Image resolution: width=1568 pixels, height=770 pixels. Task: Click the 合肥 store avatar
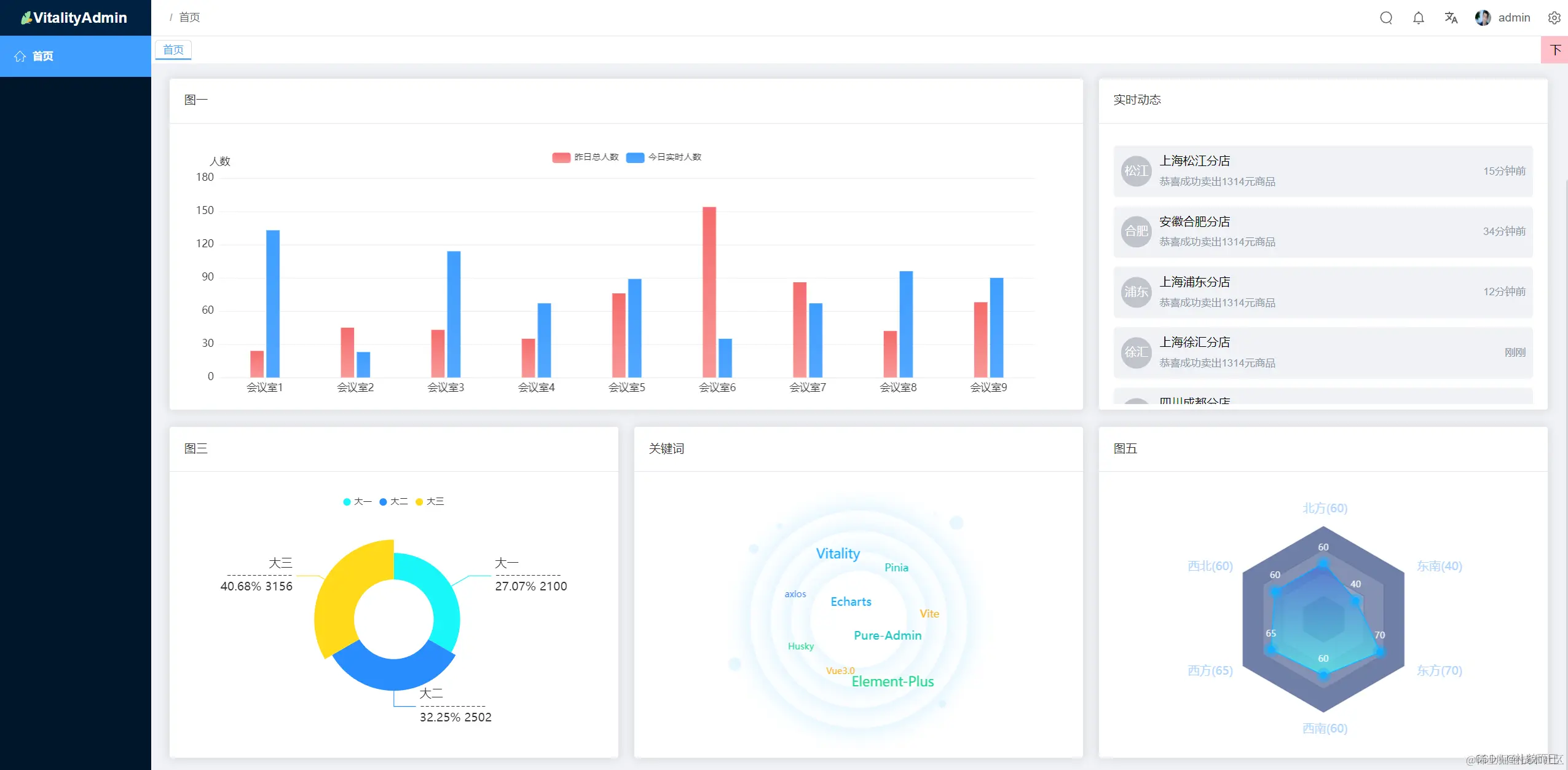click(1136, 231)
